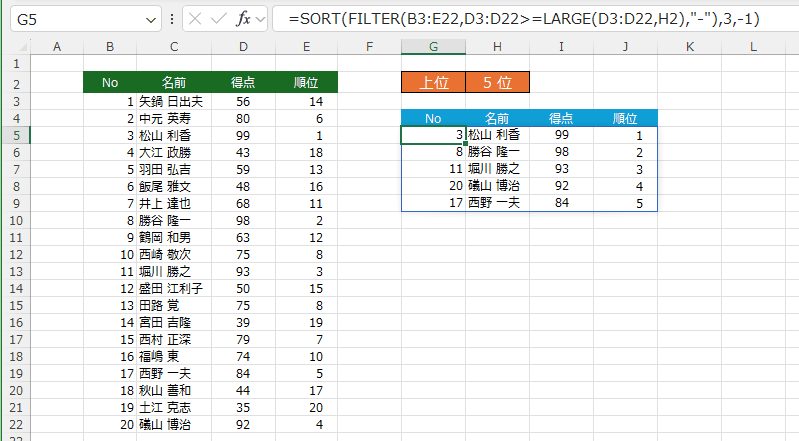Select the column D header
Screen dimensions: 799x441
tap(243, 48)
